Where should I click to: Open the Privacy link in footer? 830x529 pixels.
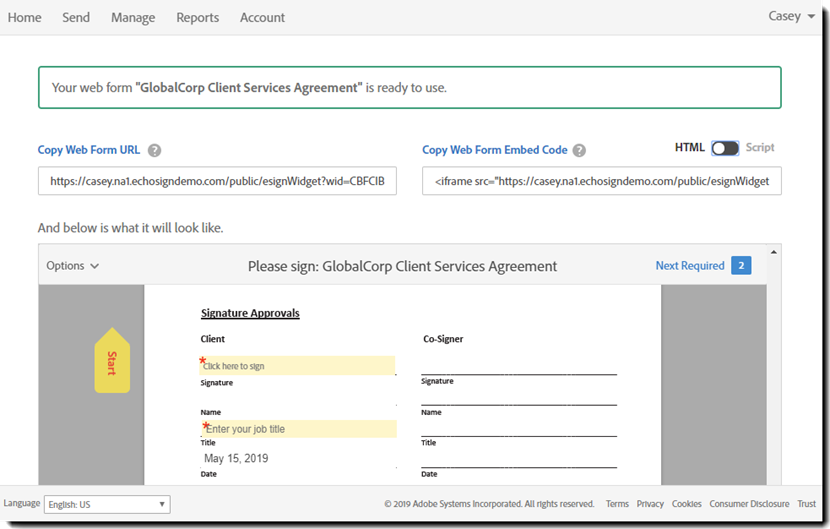click(650, 504)
